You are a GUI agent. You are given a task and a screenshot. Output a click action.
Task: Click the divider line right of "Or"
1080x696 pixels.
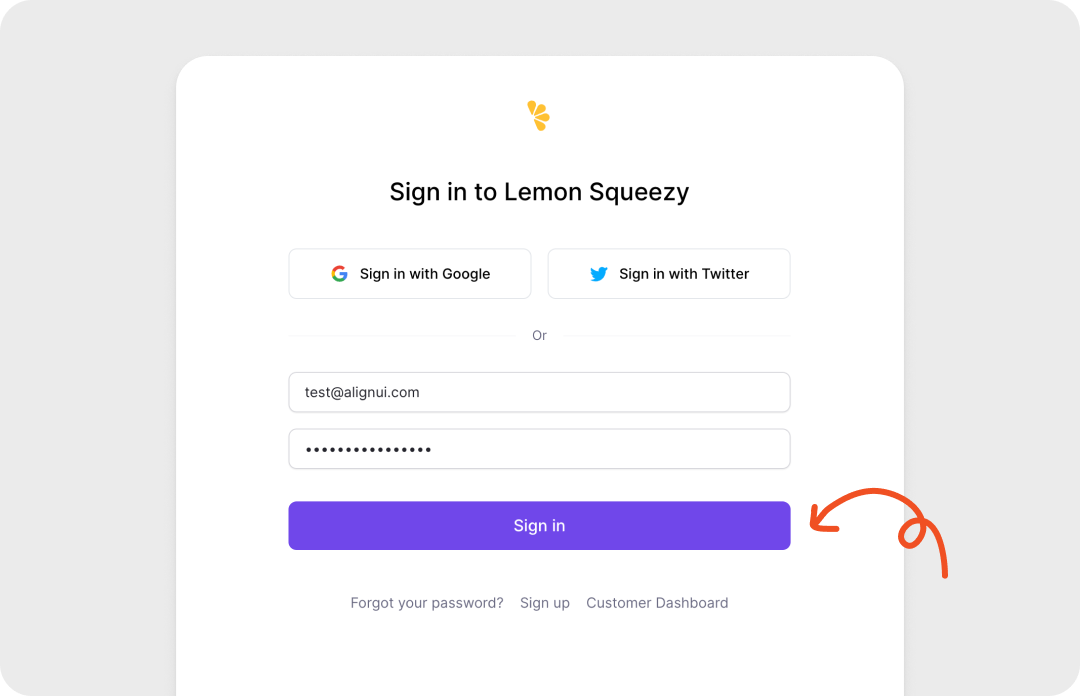click(678, 336)
